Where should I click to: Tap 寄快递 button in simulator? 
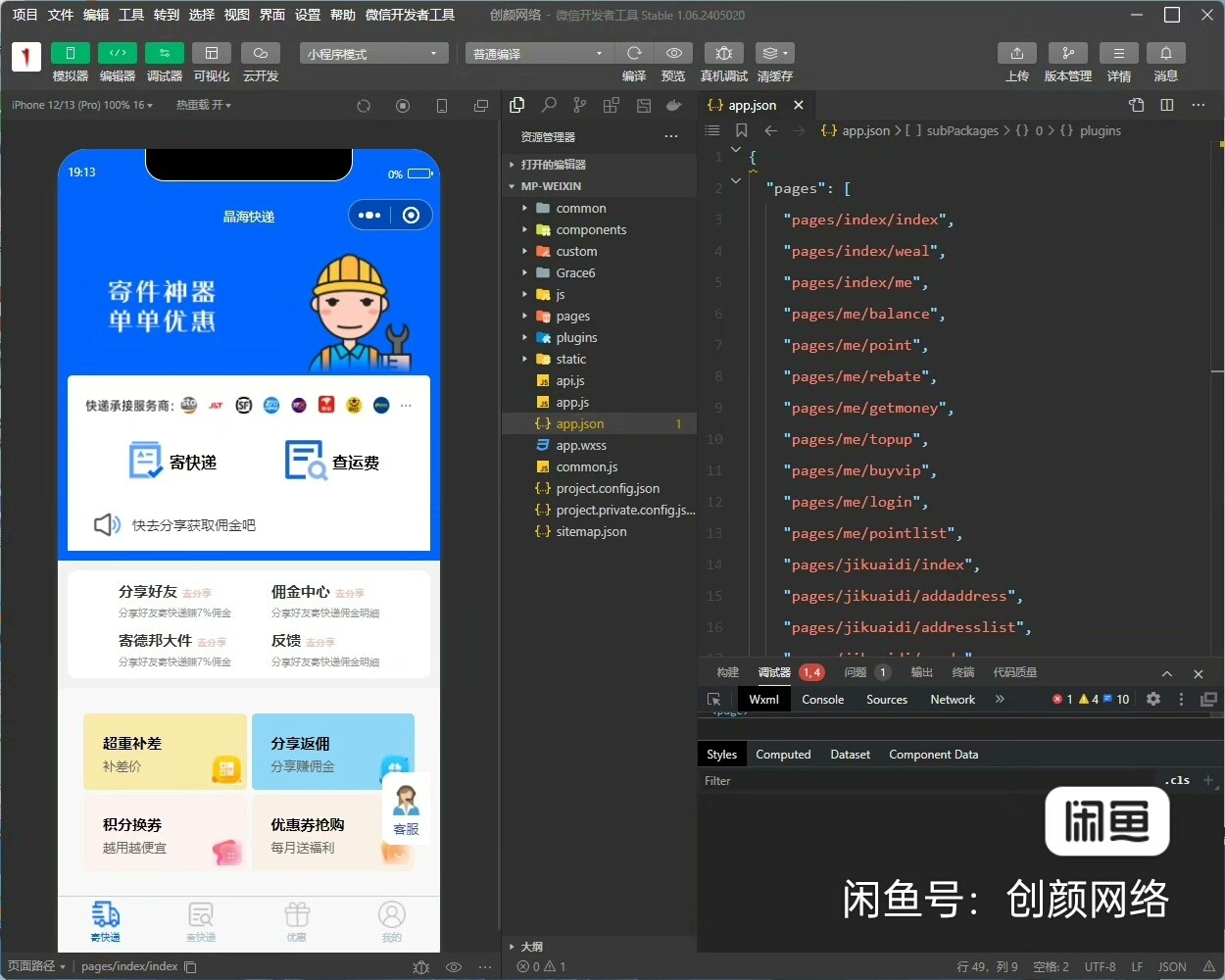click(173, 461)
